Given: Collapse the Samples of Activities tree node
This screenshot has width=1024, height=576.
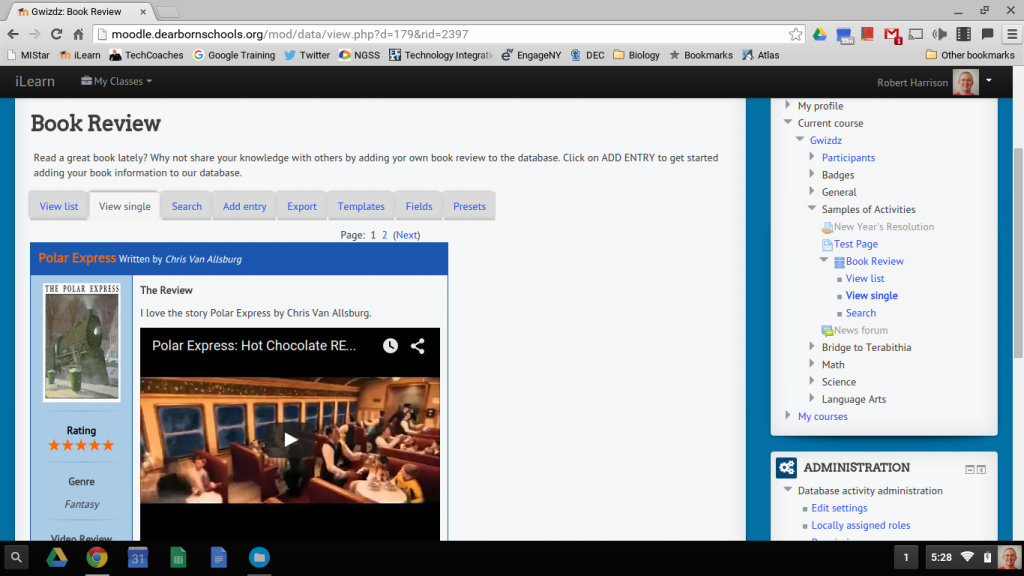Looking at the screenshot, I should [x=812, y=209].
